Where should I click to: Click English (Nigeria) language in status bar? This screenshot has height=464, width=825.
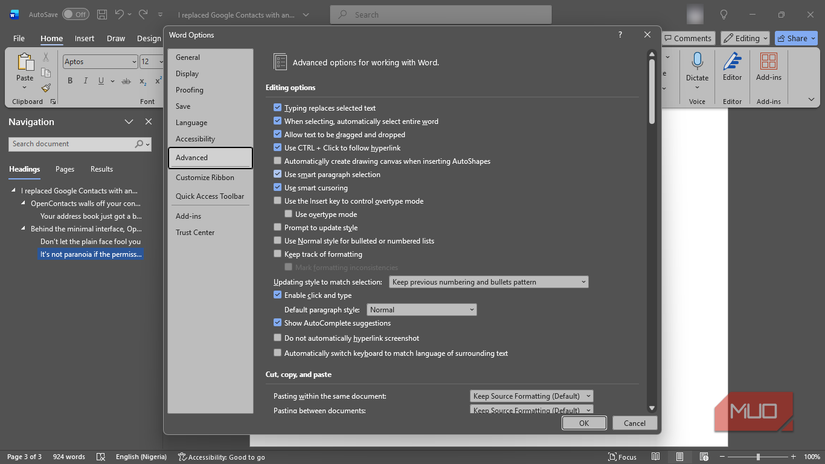click(141, 457)
